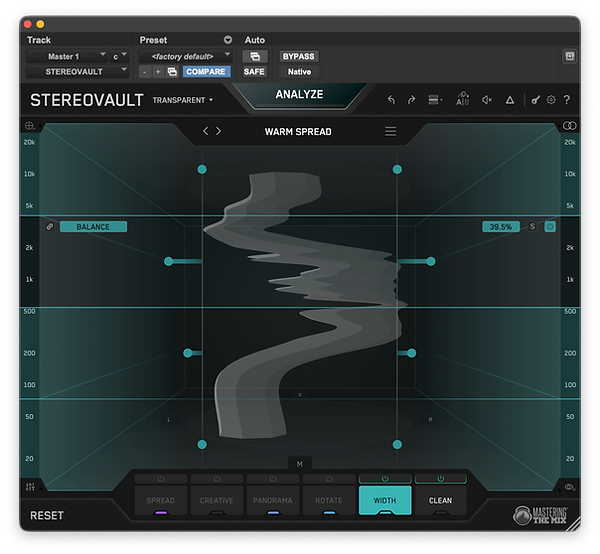Open the stacked bands layout menu icon
600x554 pixels.
coord(435,100)
